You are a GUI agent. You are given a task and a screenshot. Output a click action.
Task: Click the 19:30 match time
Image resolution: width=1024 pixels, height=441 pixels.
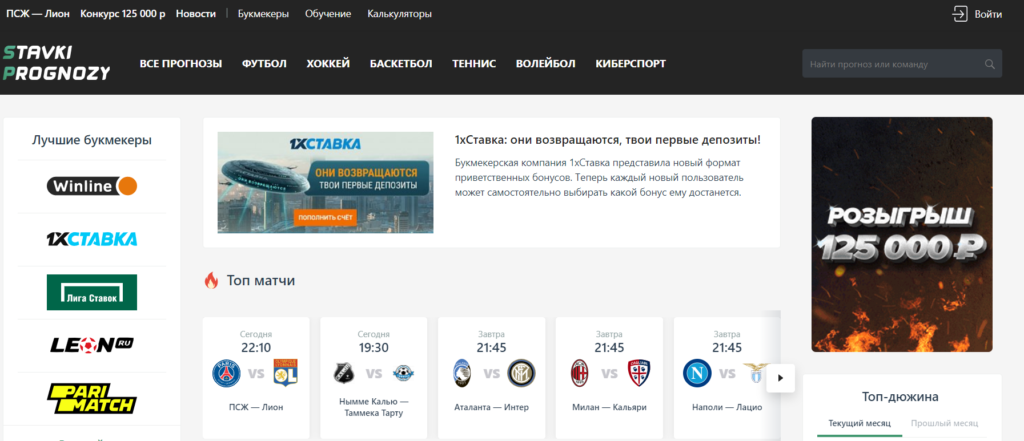374,348
